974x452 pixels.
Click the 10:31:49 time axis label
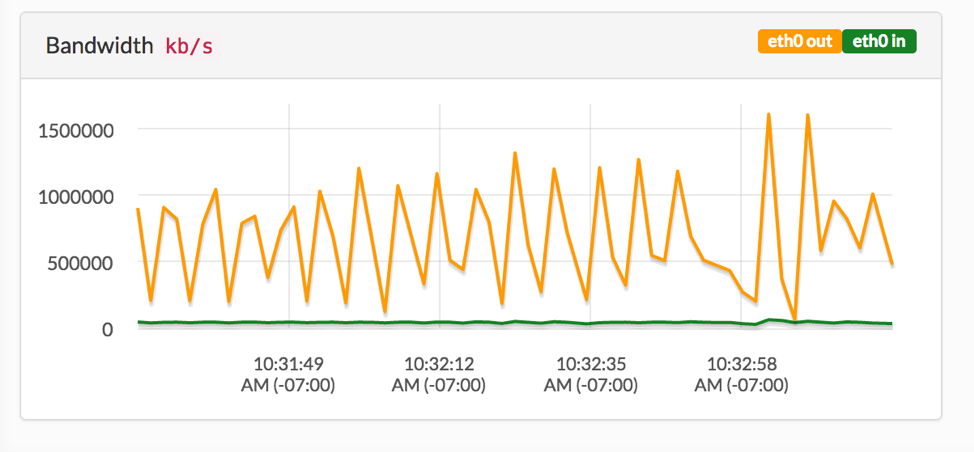[288, 374]
